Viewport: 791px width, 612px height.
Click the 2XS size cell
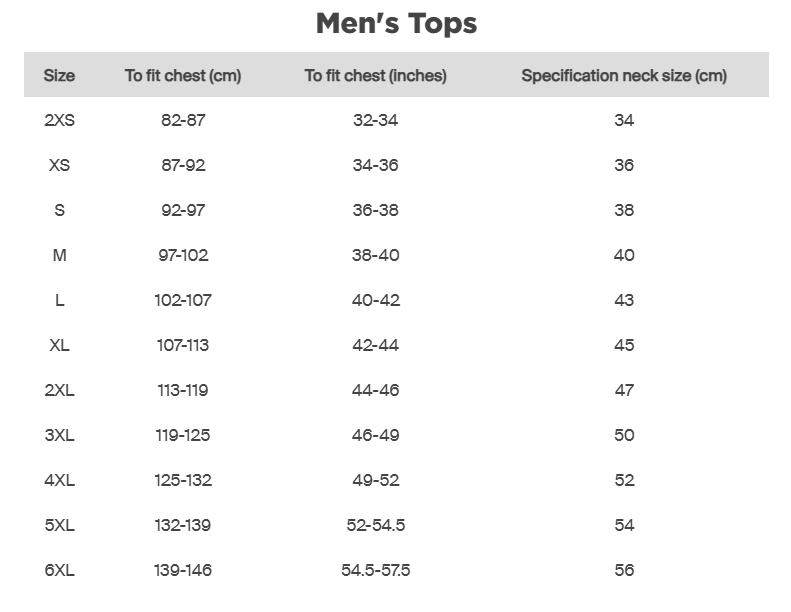tap(59, 120)
